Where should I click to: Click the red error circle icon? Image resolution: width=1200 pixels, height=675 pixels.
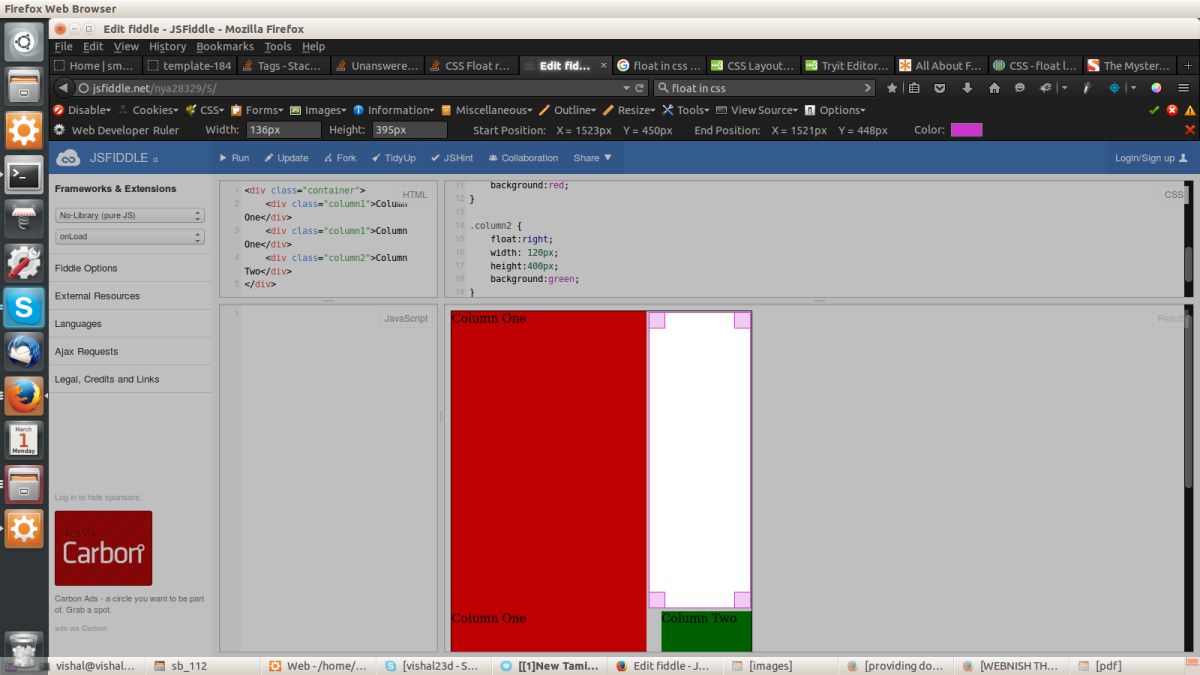[1173, 110]
